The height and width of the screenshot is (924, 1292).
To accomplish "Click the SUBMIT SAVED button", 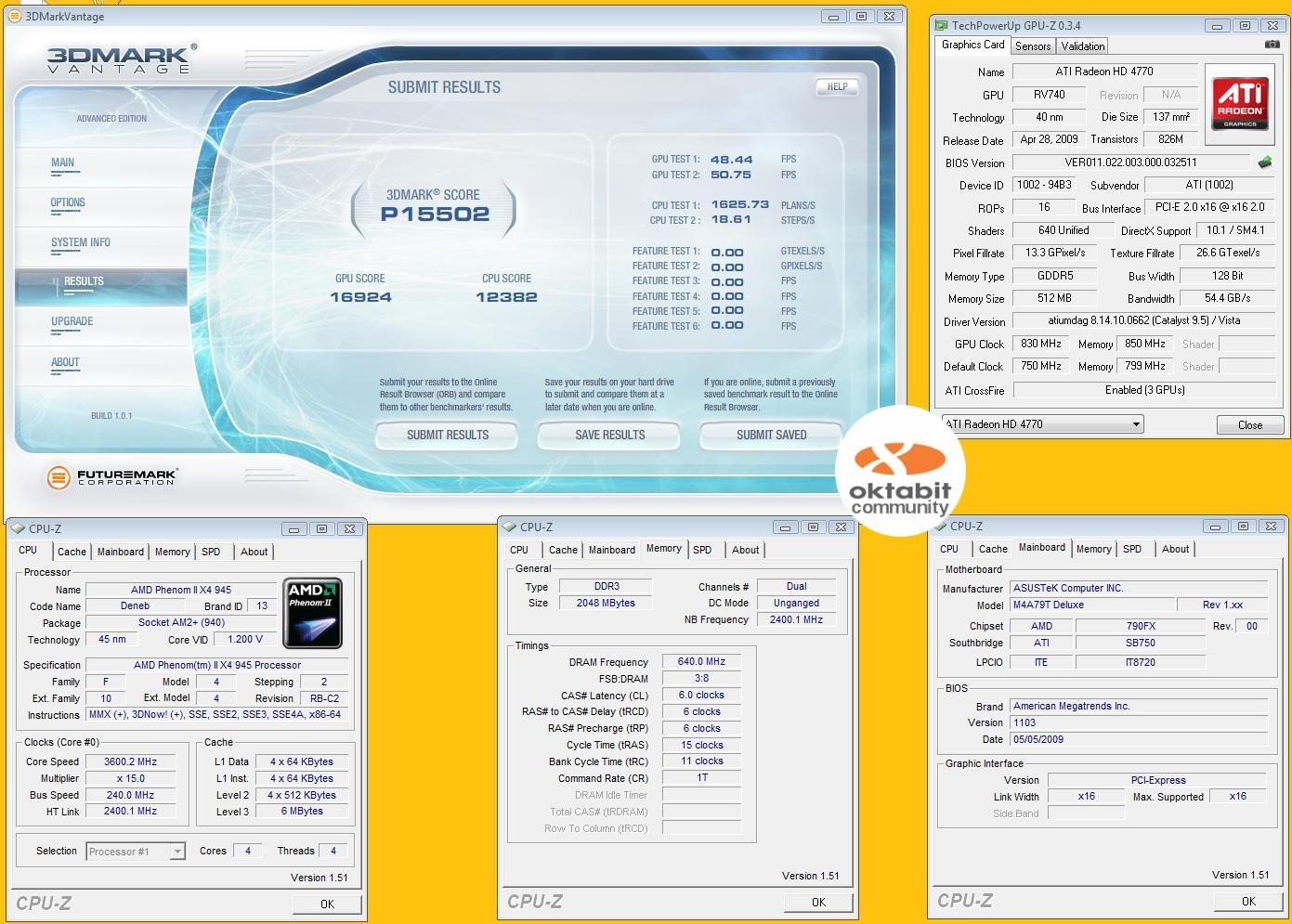I will 771,435.
